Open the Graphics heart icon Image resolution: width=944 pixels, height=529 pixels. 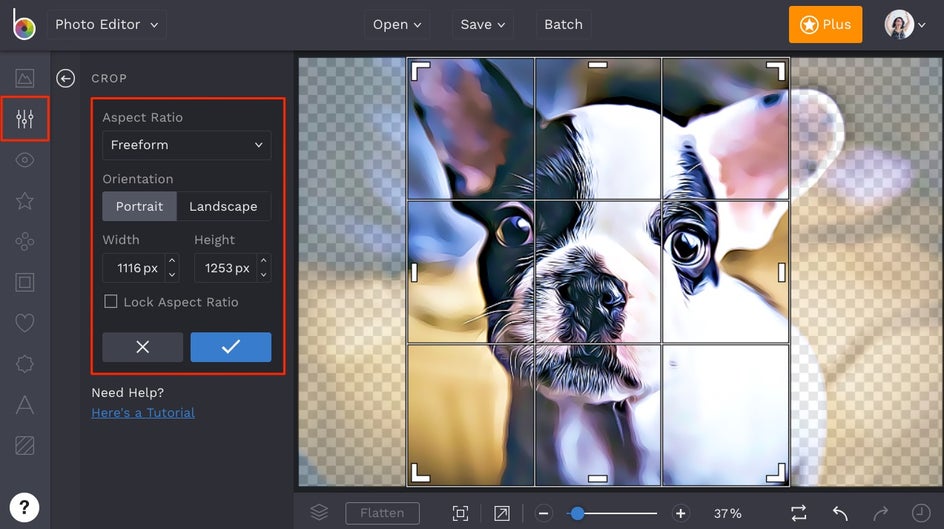(25, 323)
